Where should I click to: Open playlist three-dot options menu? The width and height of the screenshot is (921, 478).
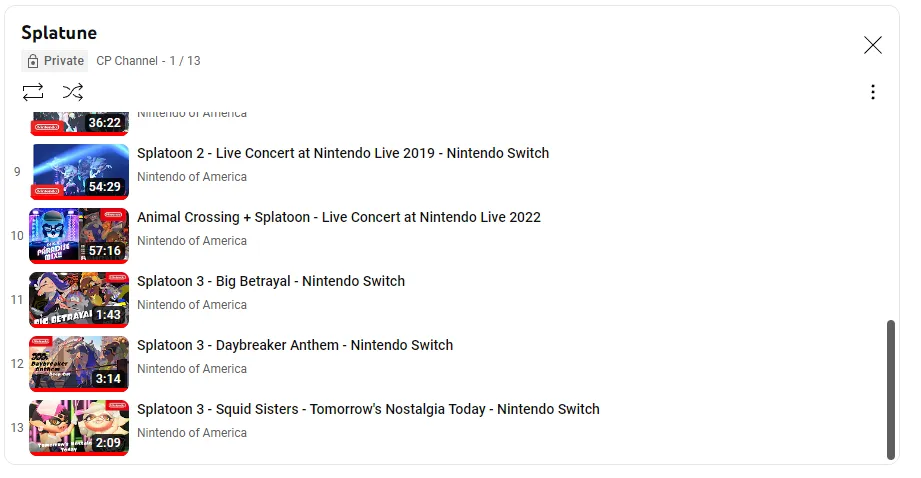point(873,92)
